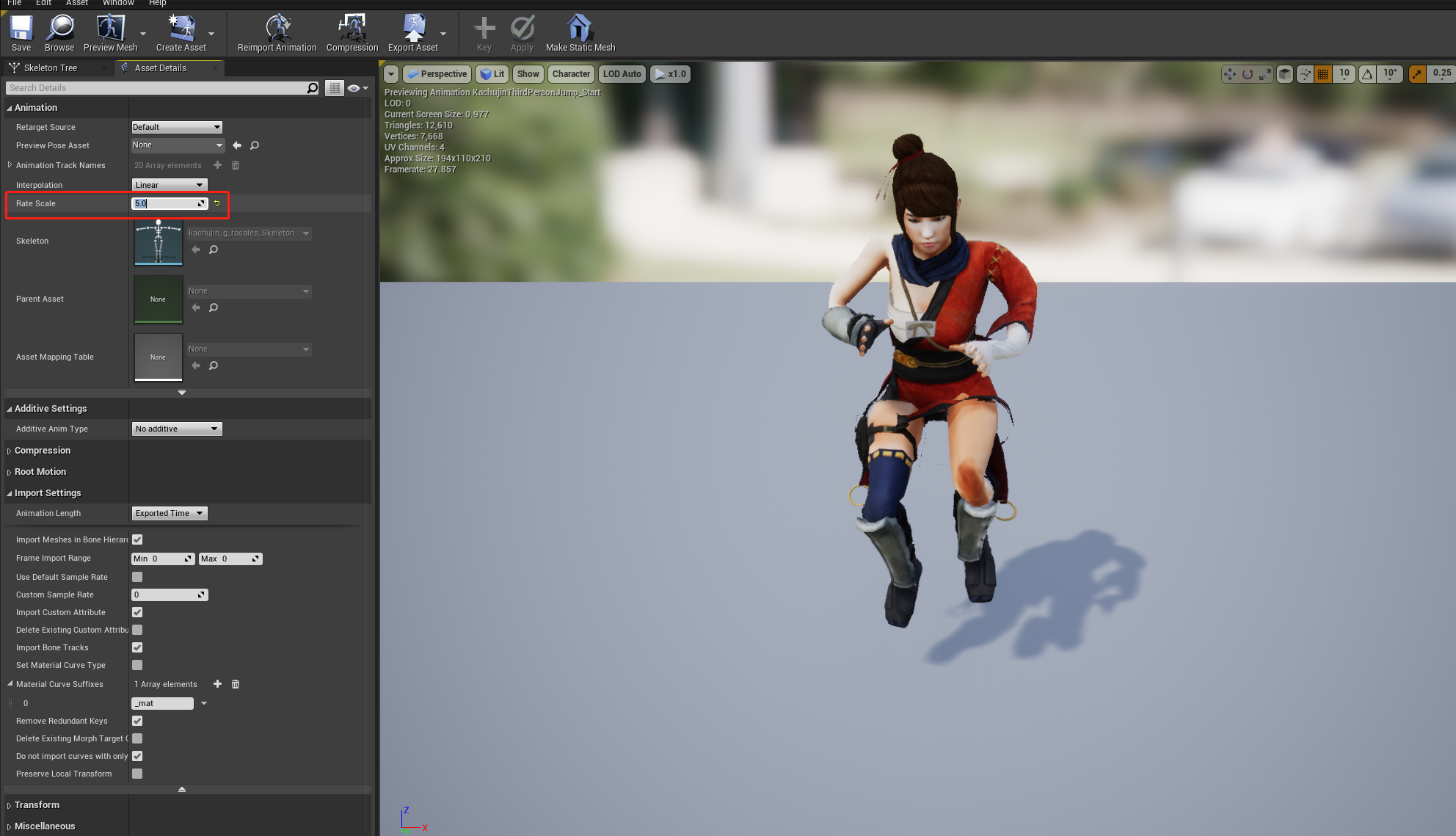
Task: Switch to the Skeleton Tree tab
Action: (x=50, y=68)
